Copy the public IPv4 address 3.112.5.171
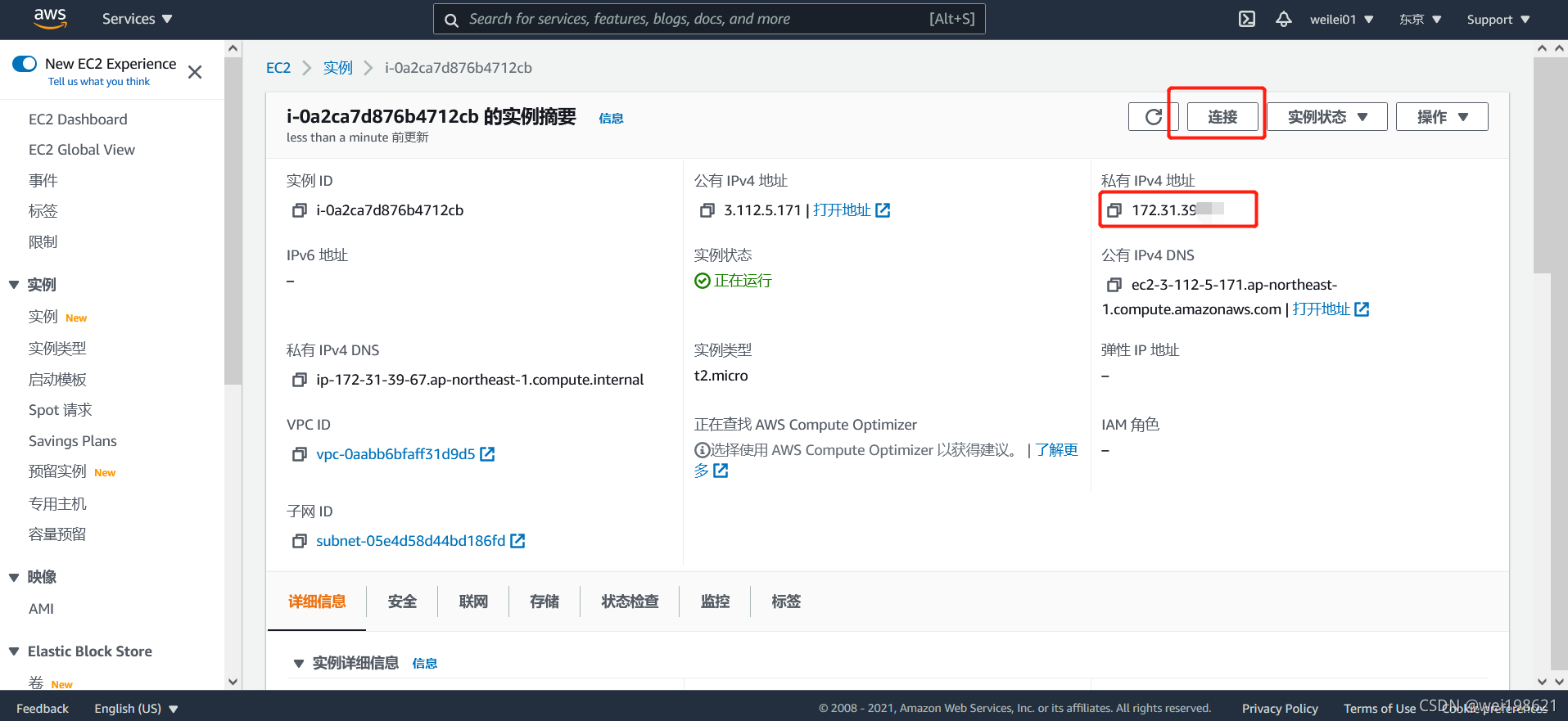This screenshot has width=1568, height=721. point(707,211)
